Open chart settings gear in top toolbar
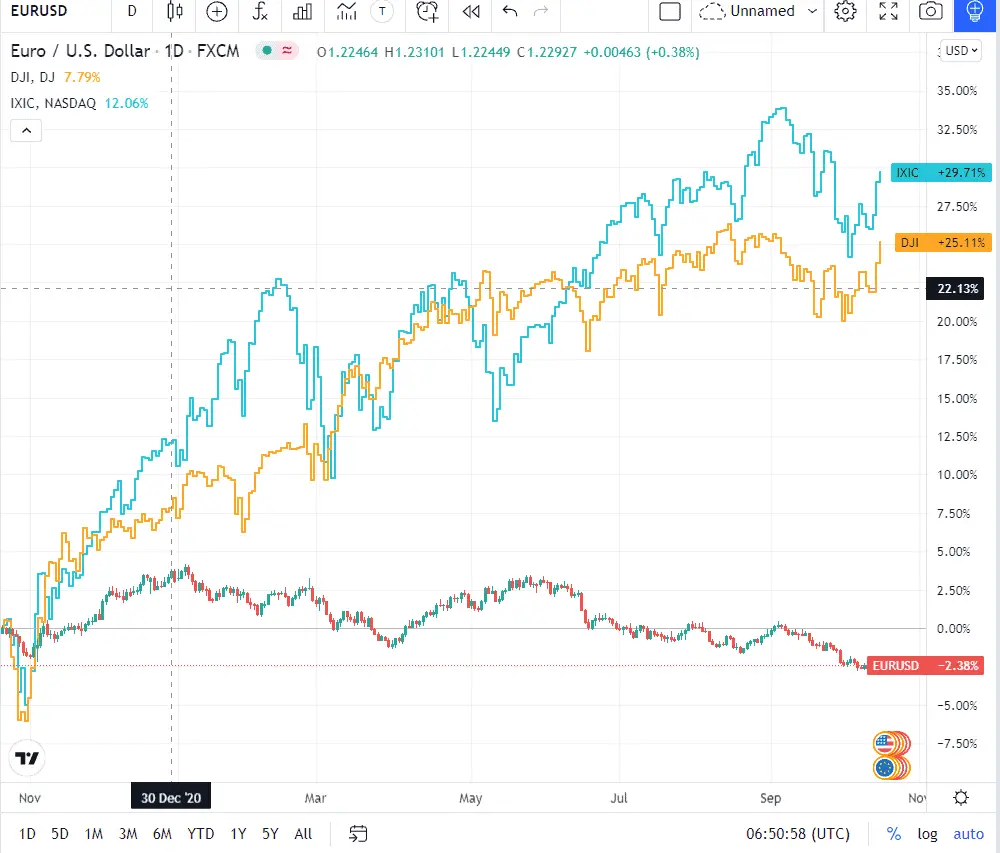1000x853 pixels. point(845,11)
